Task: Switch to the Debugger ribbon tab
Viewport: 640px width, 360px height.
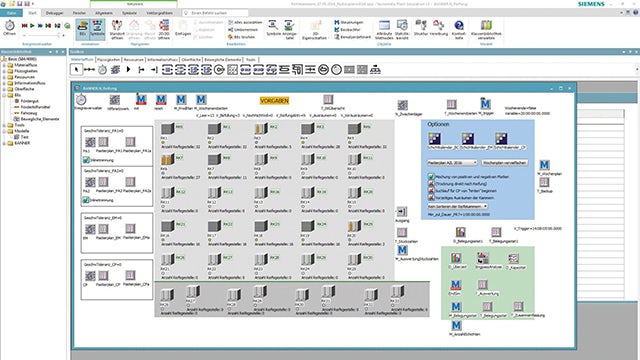Action: [54, 13]
